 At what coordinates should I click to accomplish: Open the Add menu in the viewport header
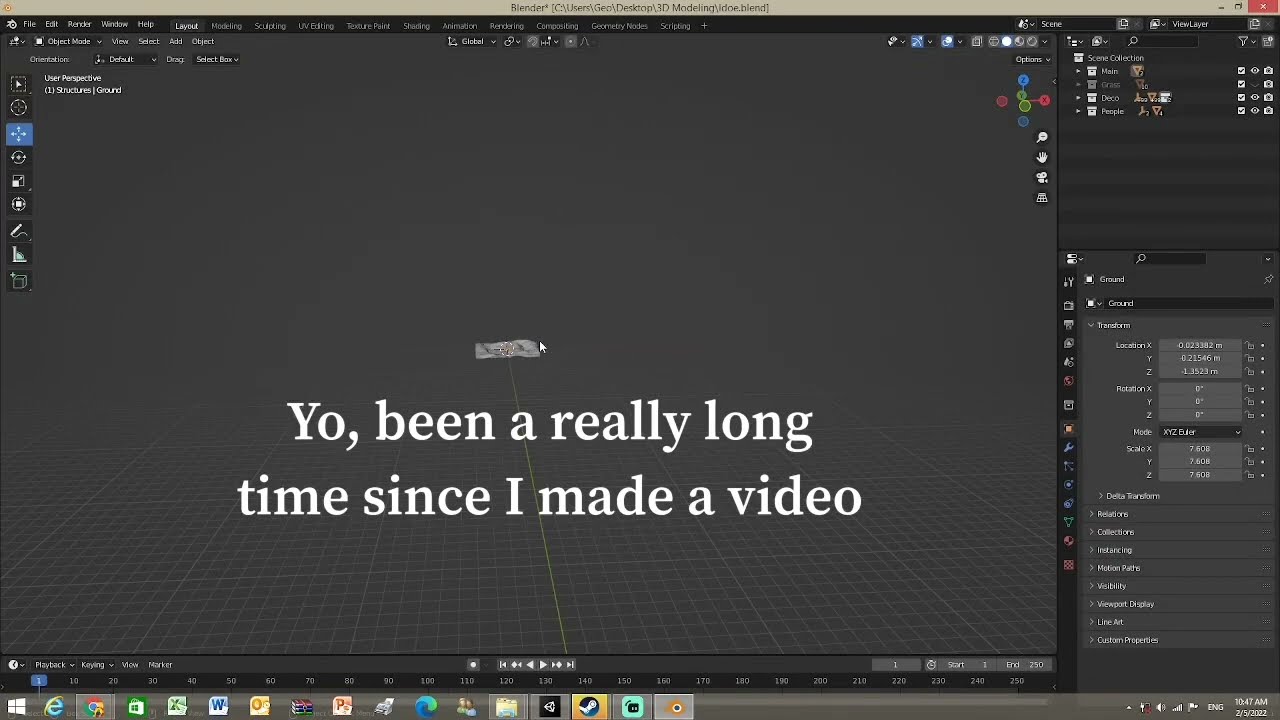tap(175, 41)
